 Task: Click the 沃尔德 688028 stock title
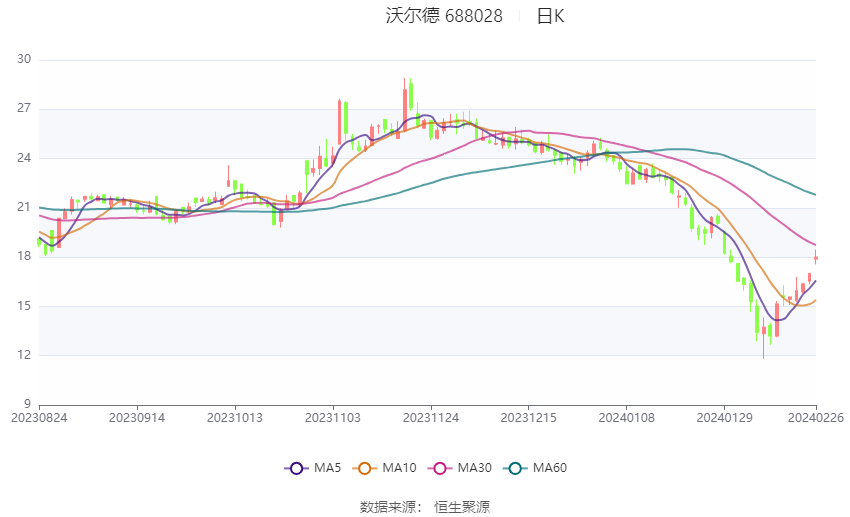click(x=445, y=16)
